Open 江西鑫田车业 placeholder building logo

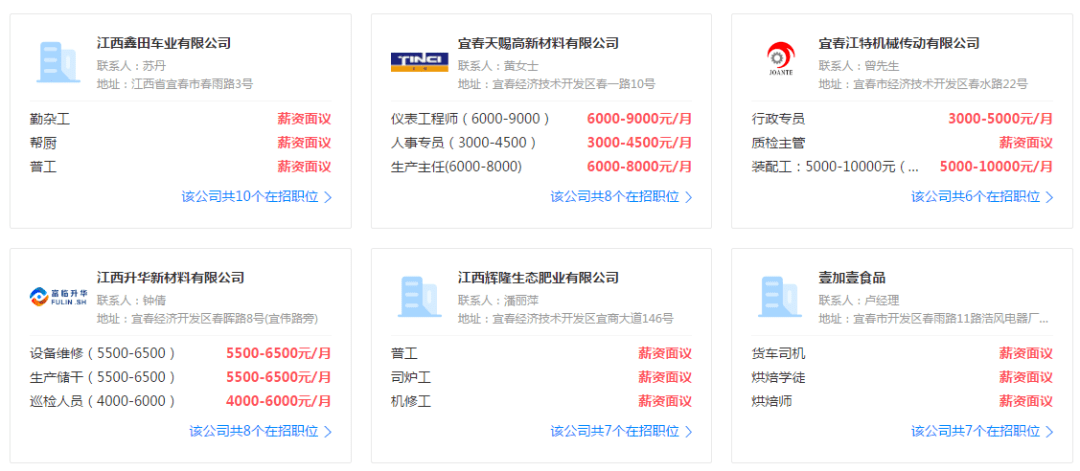click(x=57, y=63)
